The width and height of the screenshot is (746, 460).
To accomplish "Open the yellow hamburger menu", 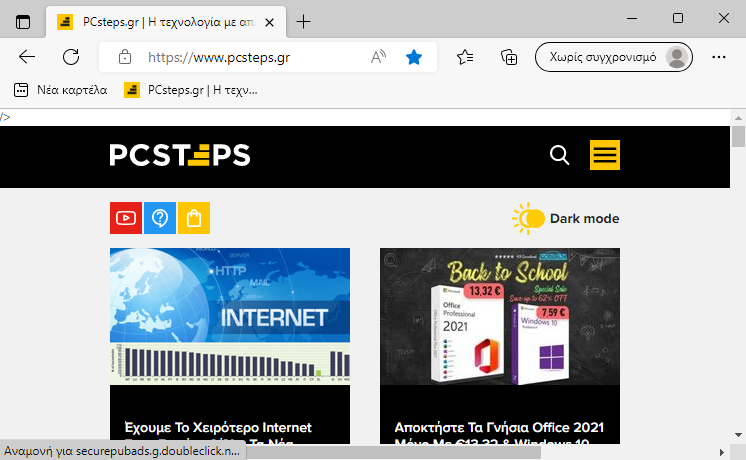I will pyautogui.click(x=605, y=155).
